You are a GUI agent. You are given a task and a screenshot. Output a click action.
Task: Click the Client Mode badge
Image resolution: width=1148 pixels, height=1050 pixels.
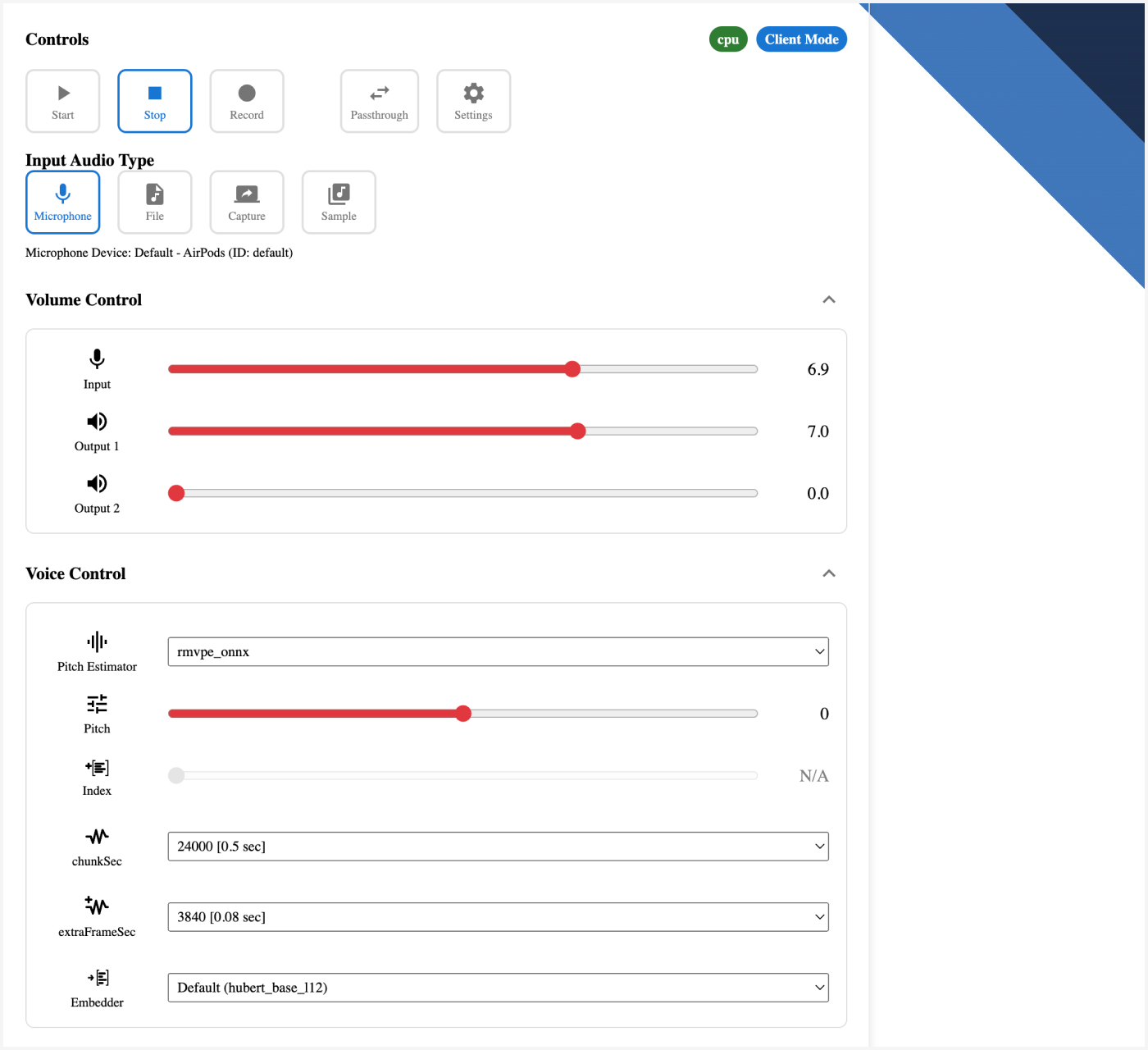(801, 39)
